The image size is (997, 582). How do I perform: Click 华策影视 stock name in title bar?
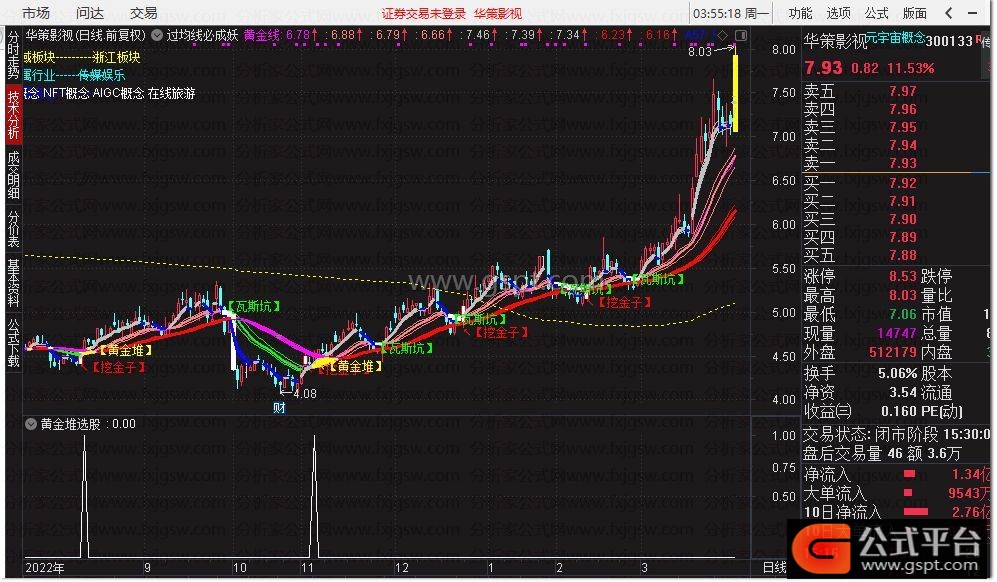(x=497, y=13)
